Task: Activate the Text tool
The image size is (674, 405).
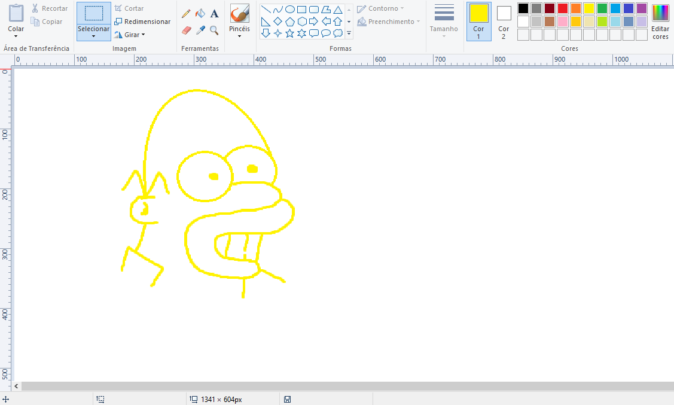Action: pos(214,14)
